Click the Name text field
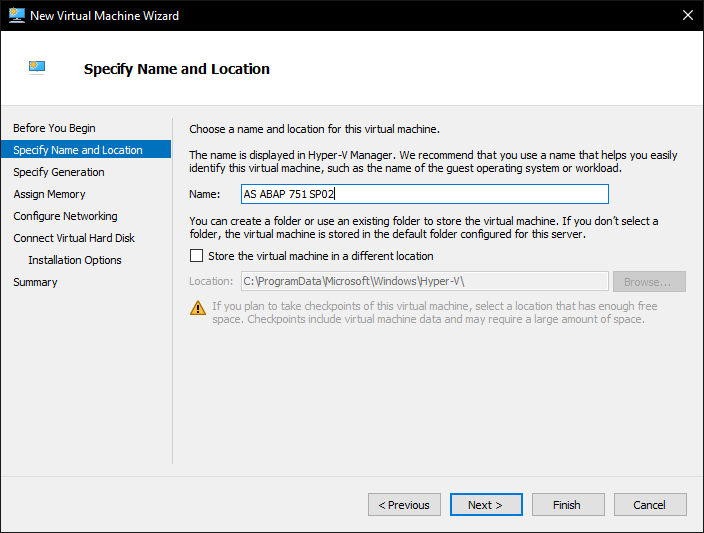The height and width of the screenshot is (533, 704). click(x=424, y=194)
